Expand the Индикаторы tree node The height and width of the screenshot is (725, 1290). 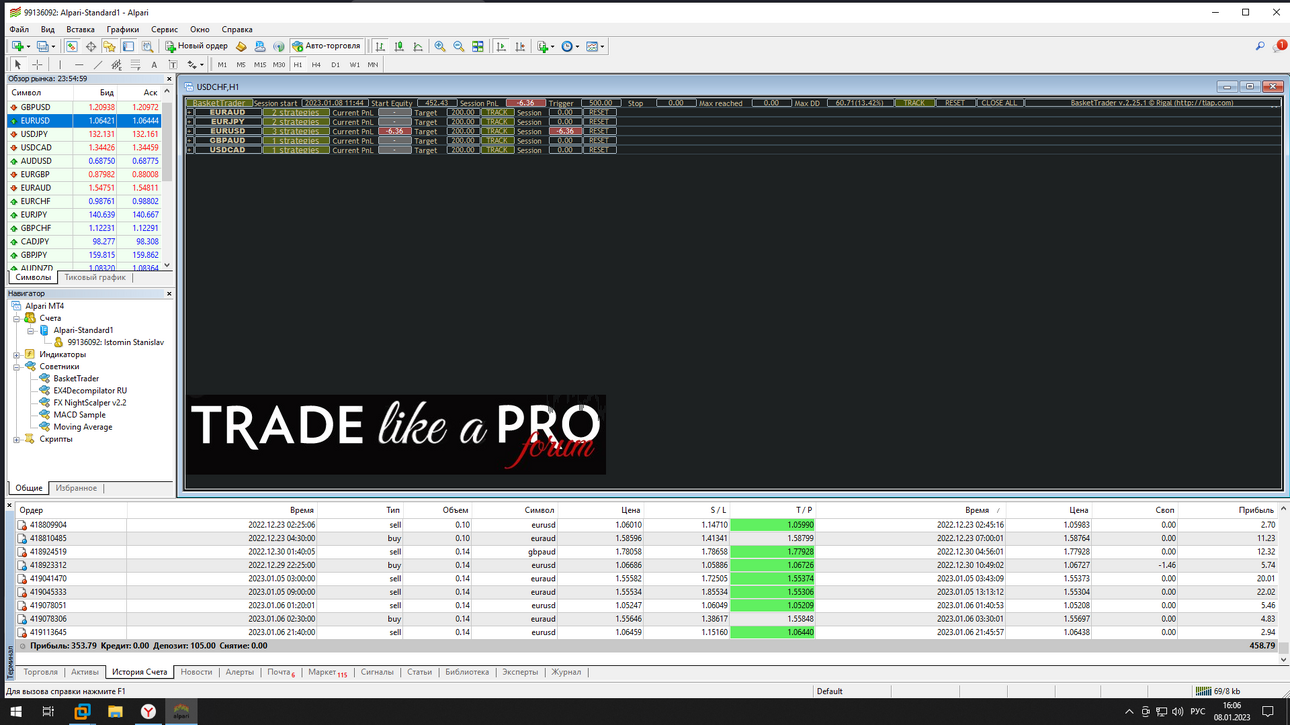pyautogui.click(x=17, y=354)
